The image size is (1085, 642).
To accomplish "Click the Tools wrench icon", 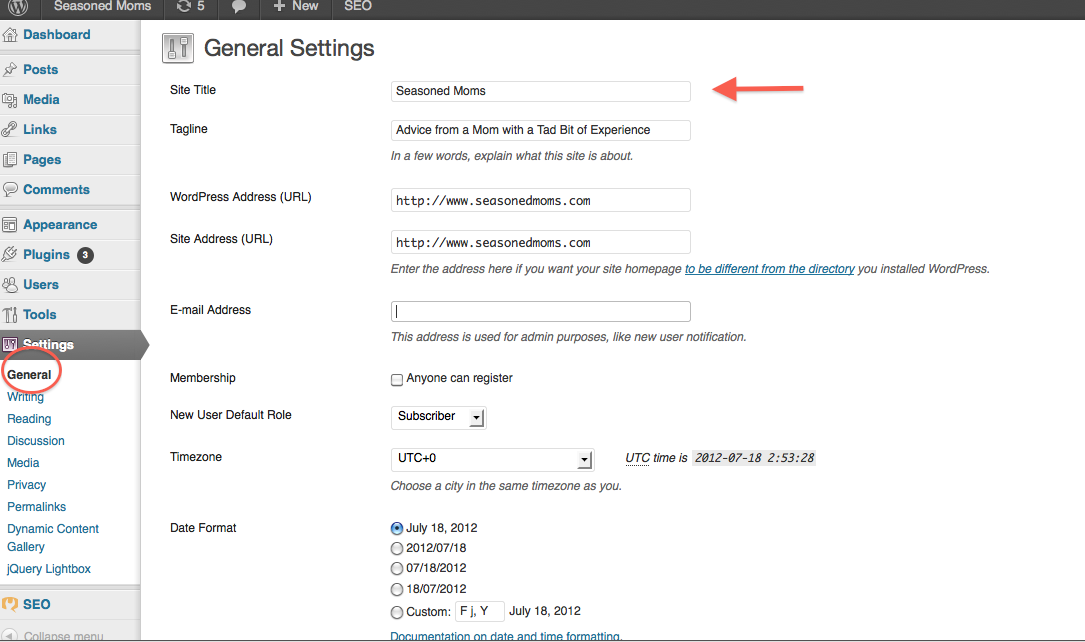I will click(x=10, y=315).
